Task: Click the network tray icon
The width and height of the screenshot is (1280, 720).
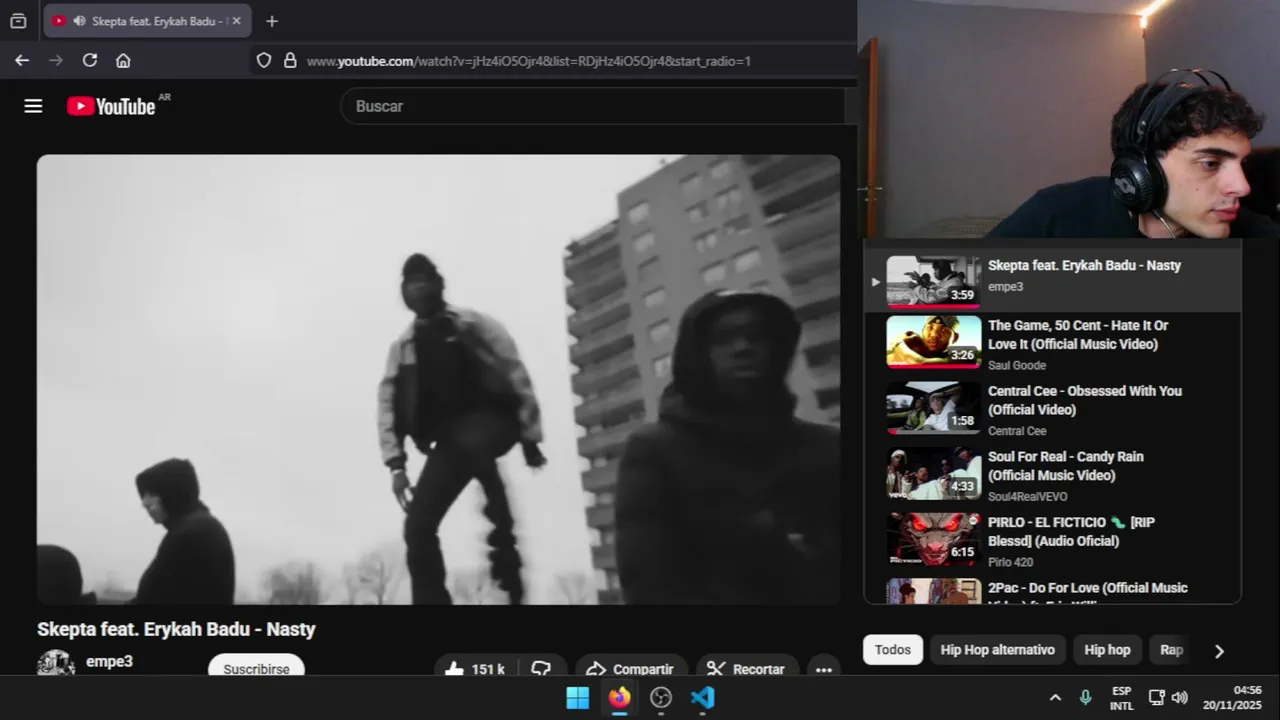Action: click(x=1157, y=698)
